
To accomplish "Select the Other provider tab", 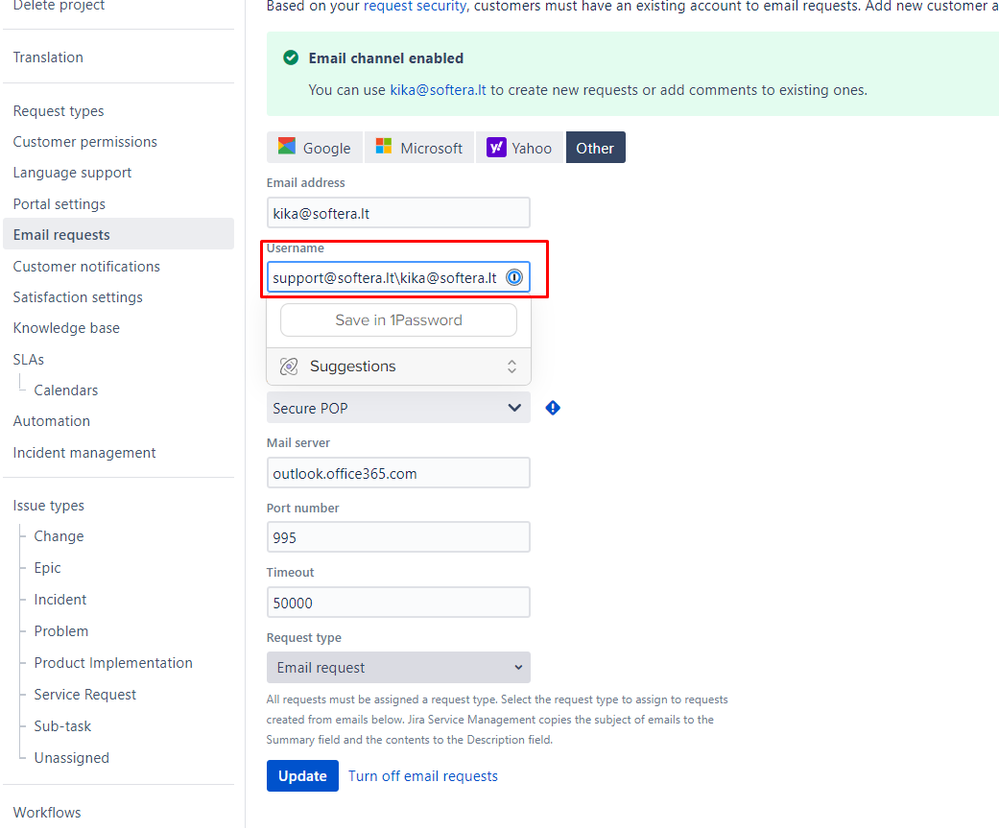I will point(595,148).
